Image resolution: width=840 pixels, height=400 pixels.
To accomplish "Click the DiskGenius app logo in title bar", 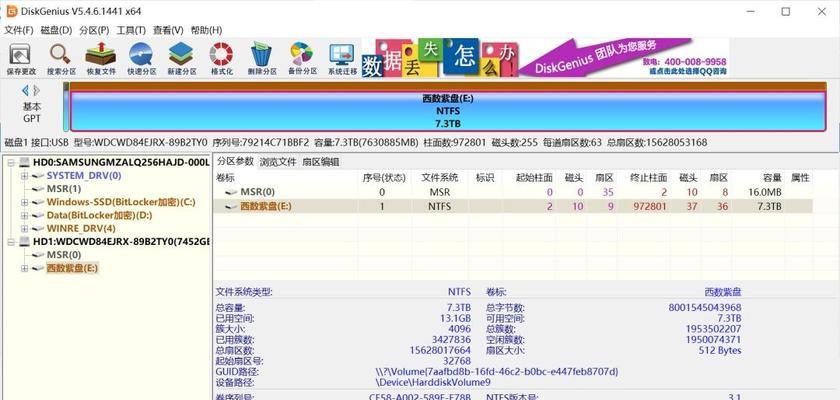I will click(11, 11).
